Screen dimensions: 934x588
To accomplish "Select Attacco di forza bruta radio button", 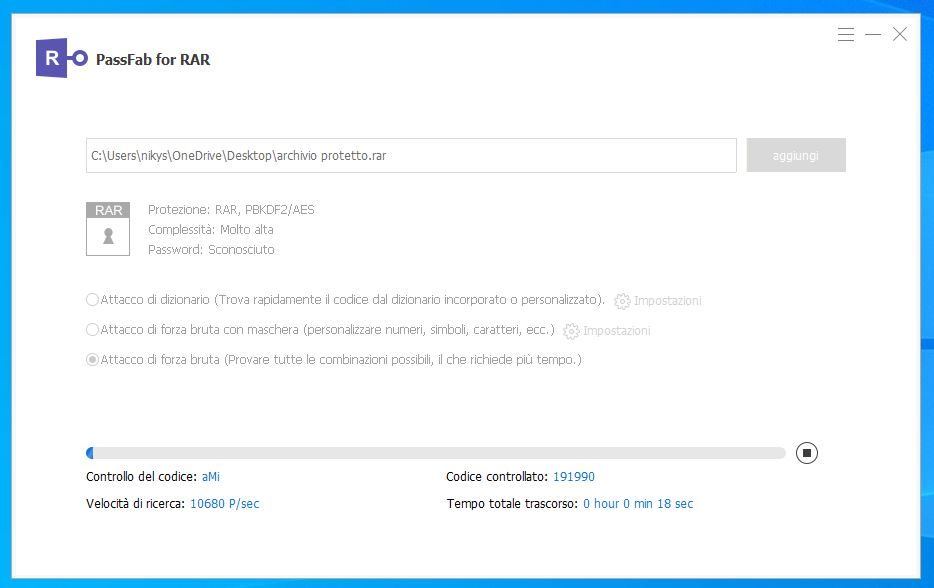I will click(x=92, y=360).
